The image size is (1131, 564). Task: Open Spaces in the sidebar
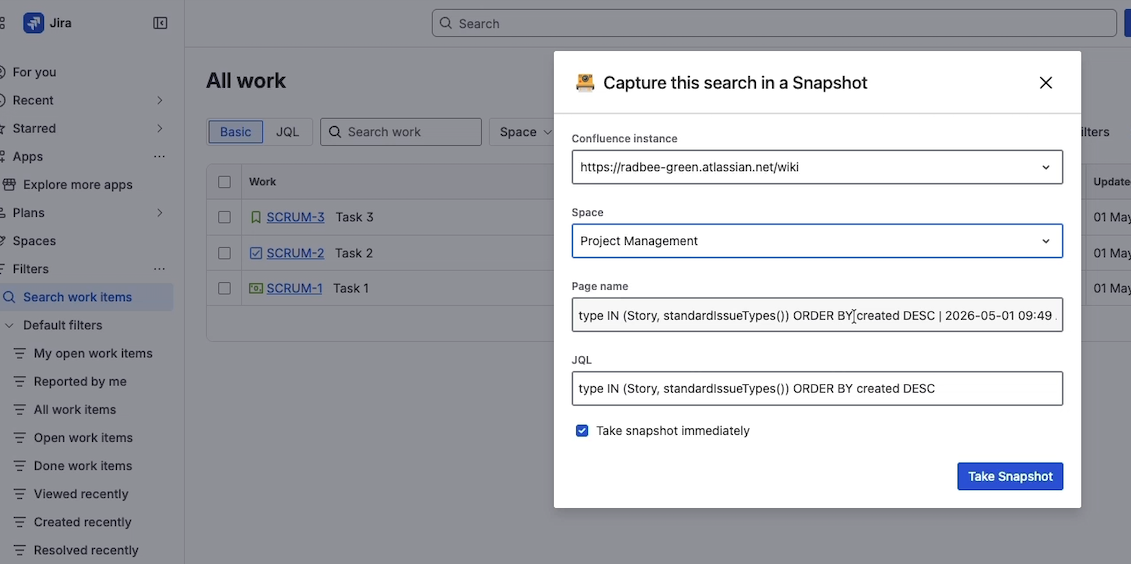pos(34,241)
